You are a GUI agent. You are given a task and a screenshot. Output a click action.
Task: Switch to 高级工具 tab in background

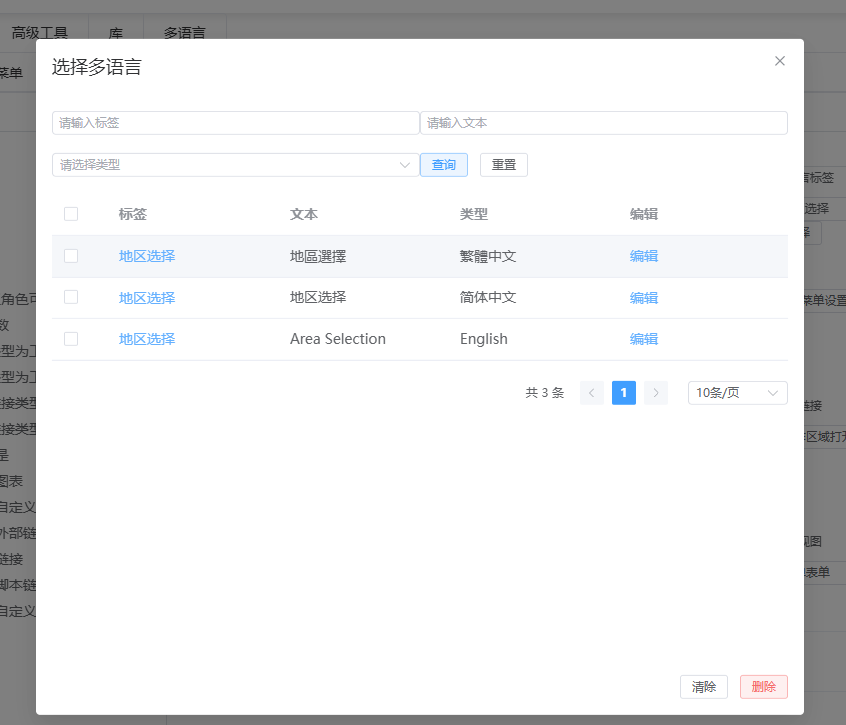pyautogui.click(x=40, y=32)
